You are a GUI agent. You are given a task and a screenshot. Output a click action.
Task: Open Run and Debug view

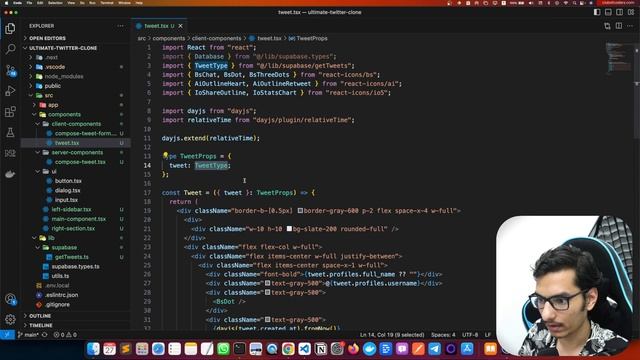pos(10,91)
